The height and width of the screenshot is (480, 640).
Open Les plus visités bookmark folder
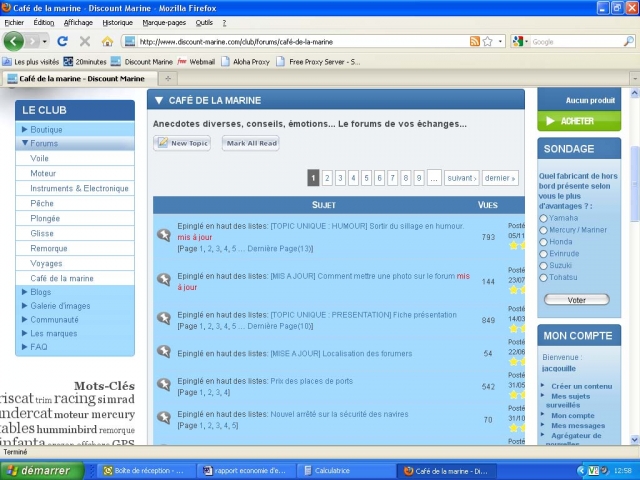(x=31, y=62)
